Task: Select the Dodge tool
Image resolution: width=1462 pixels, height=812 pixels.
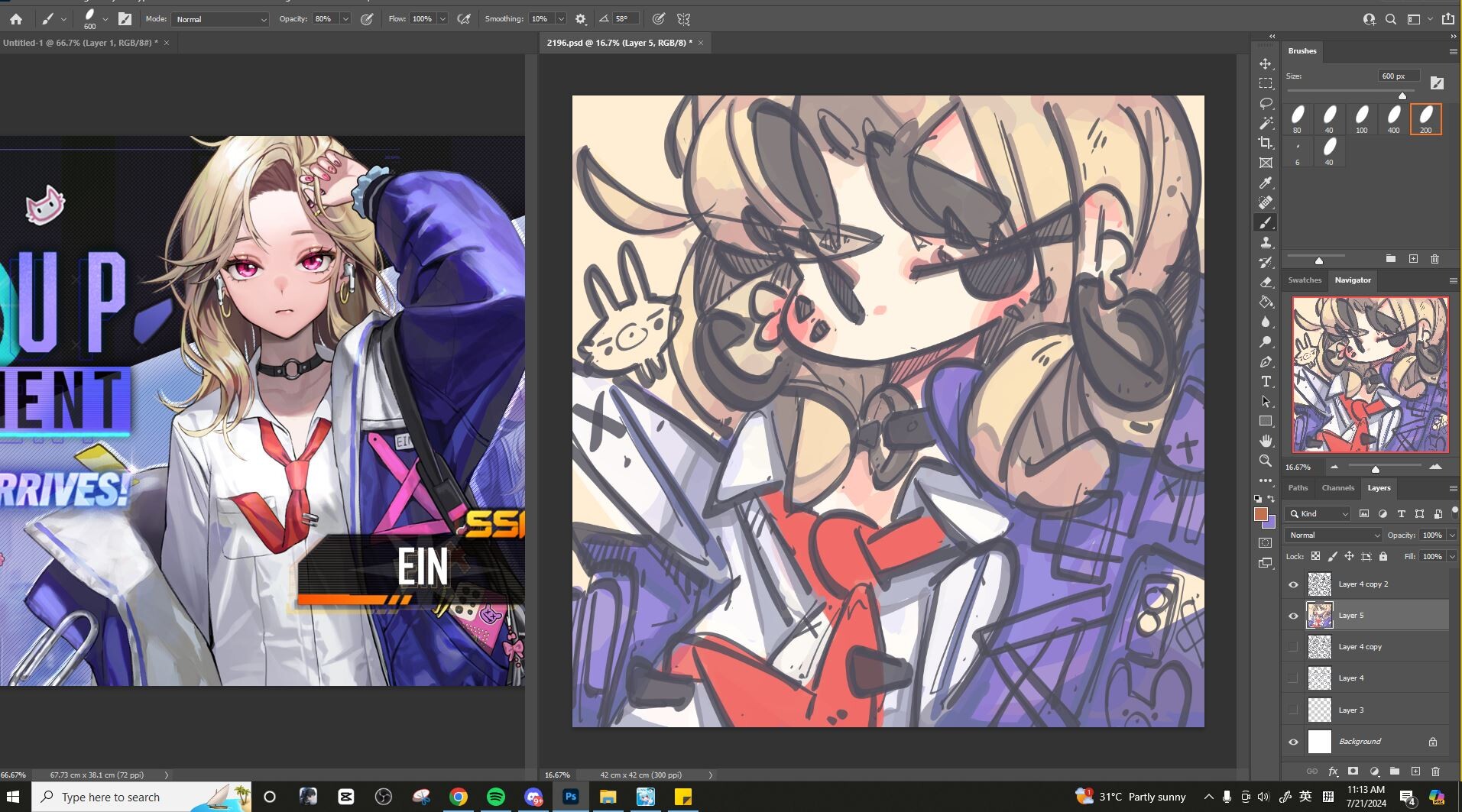Action: pyautogui.click(x=1266, y=341)
